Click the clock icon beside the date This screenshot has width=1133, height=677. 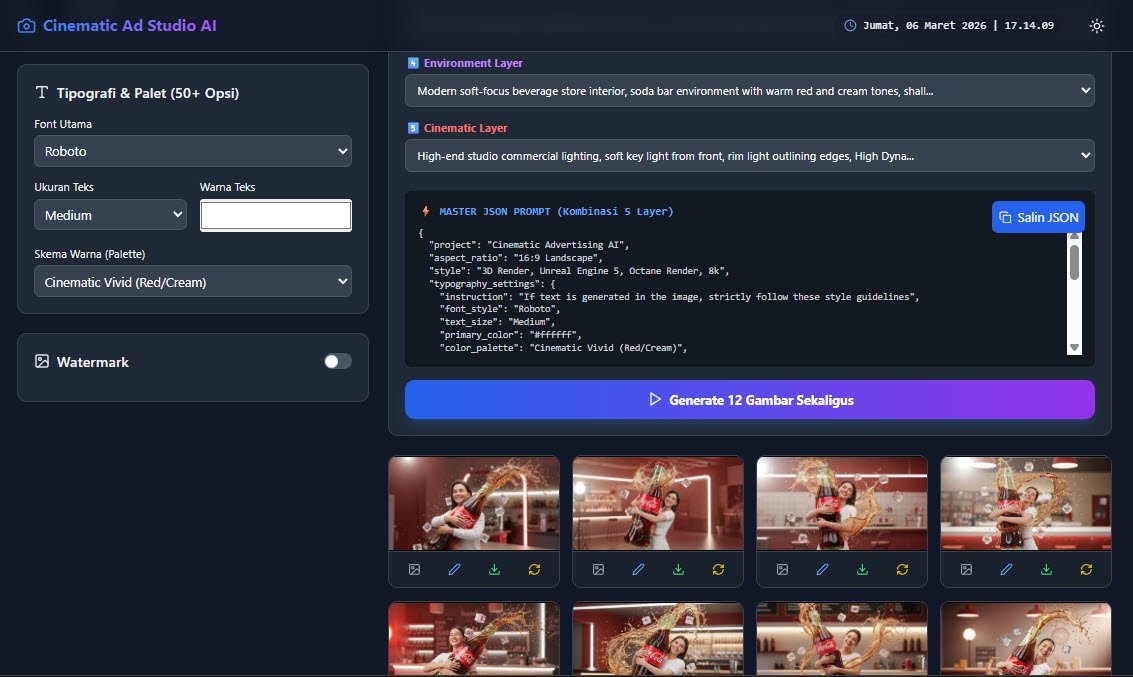pos(850,25)
